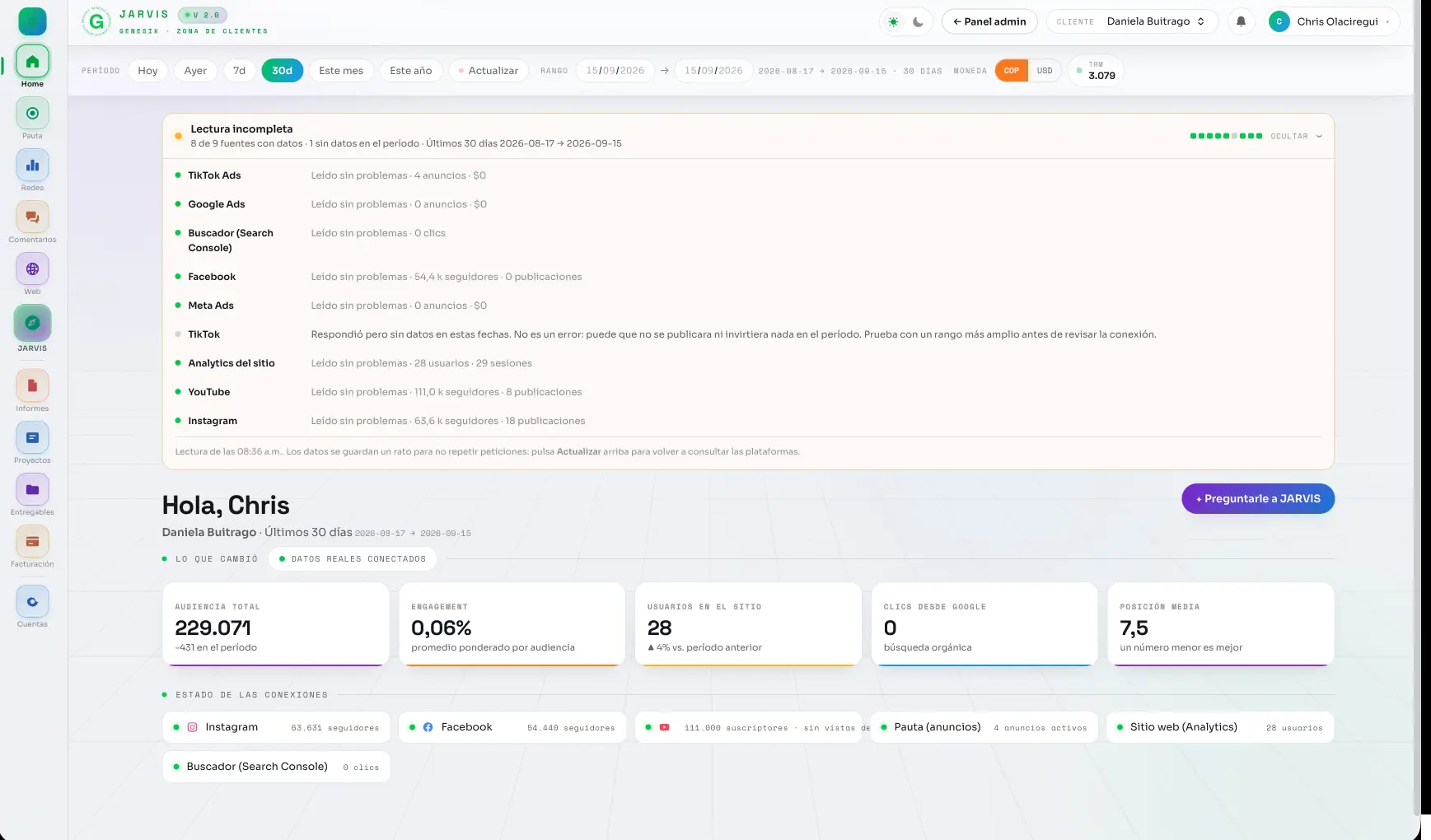Viewport: 1431px width, 840px height.
Task: Collapse panel with OCULTAR chevron
Action: pos(1296,136)
